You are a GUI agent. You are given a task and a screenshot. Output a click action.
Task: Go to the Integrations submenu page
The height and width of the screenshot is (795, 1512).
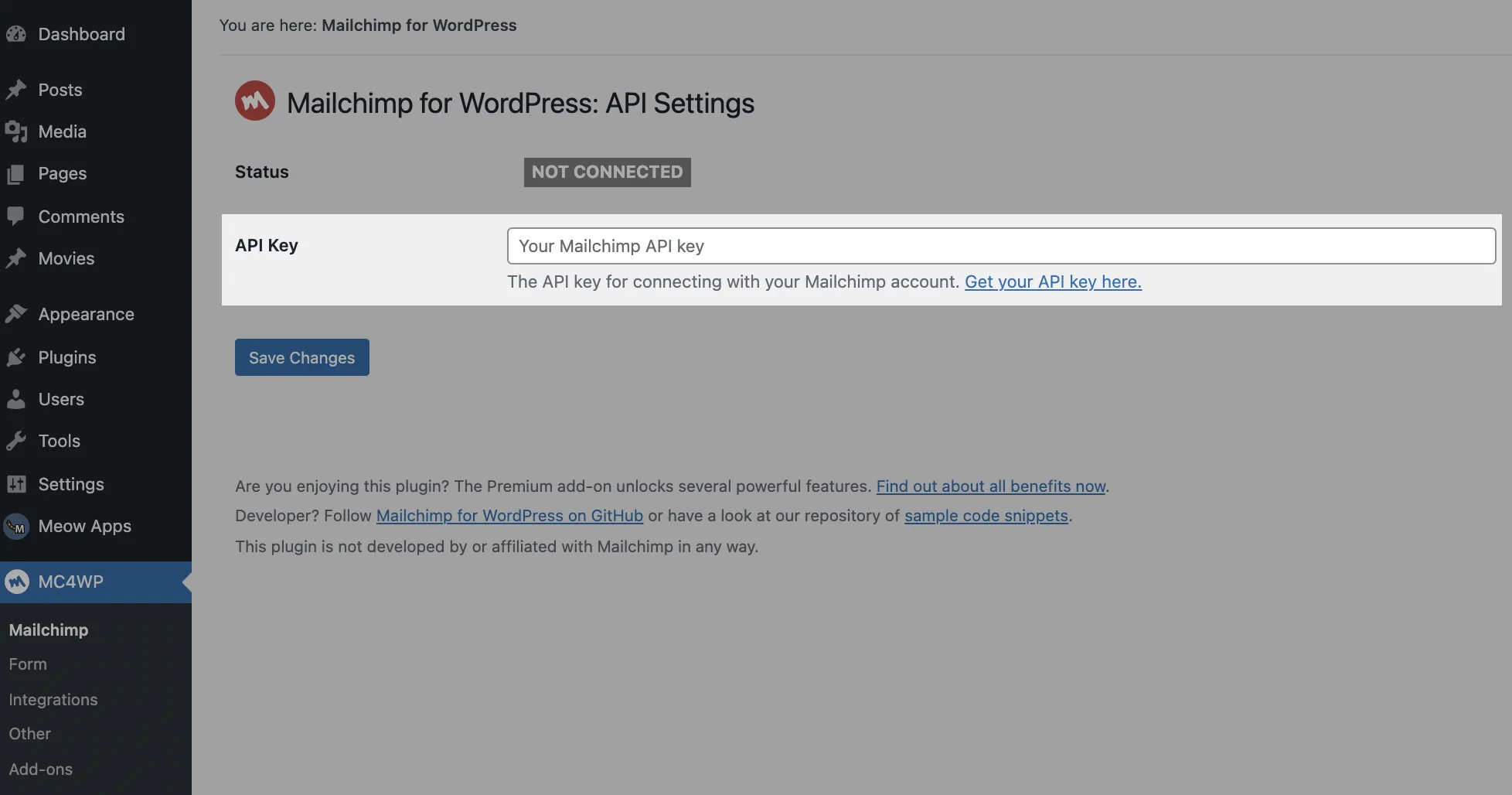click(x=53, y=700)
